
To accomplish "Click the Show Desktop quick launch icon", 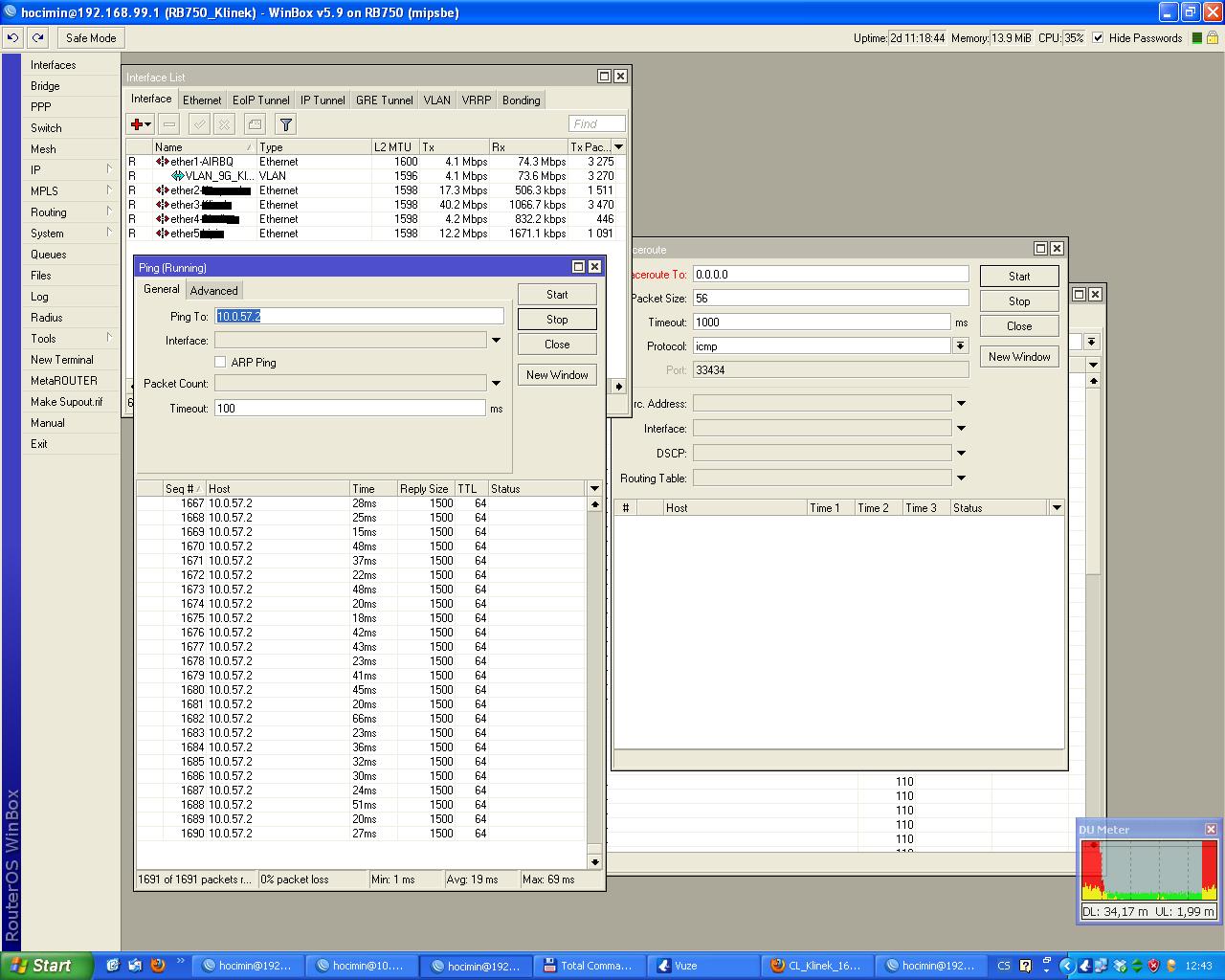I will pos(113,966).
